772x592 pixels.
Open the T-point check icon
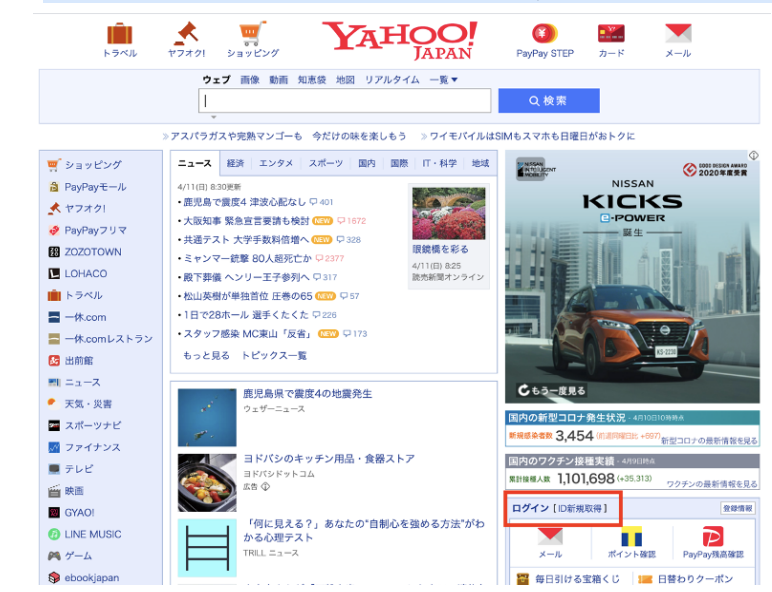click(631, 538)
